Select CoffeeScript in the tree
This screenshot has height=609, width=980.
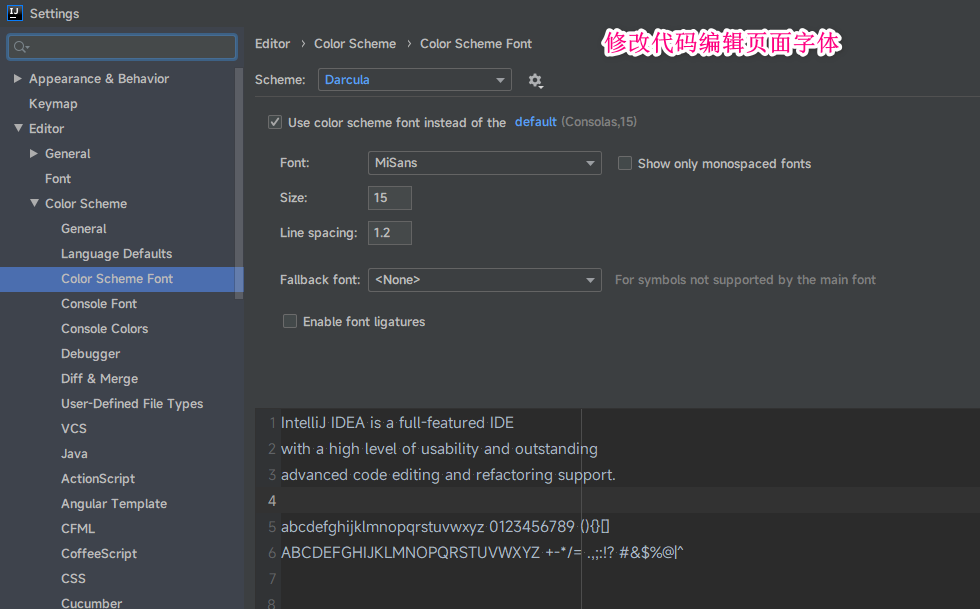[x=99, y=554]
